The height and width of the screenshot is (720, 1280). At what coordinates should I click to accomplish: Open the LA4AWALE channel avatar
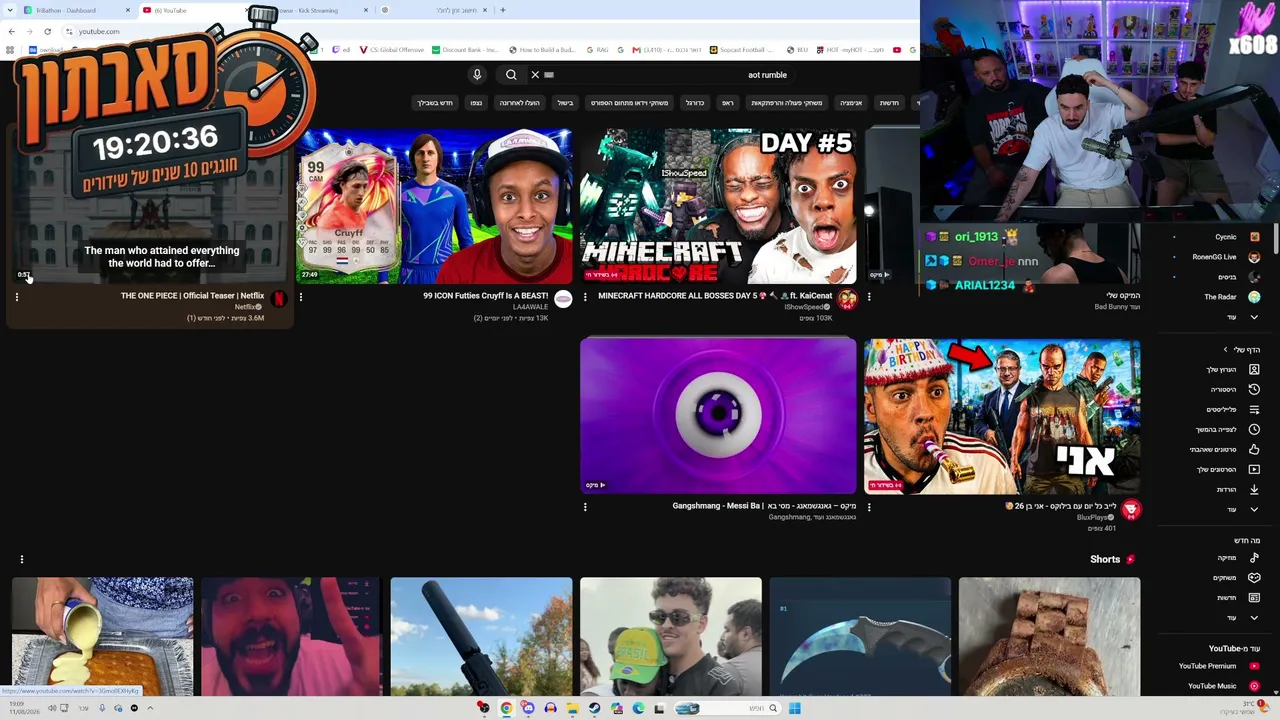click(563, 299)
